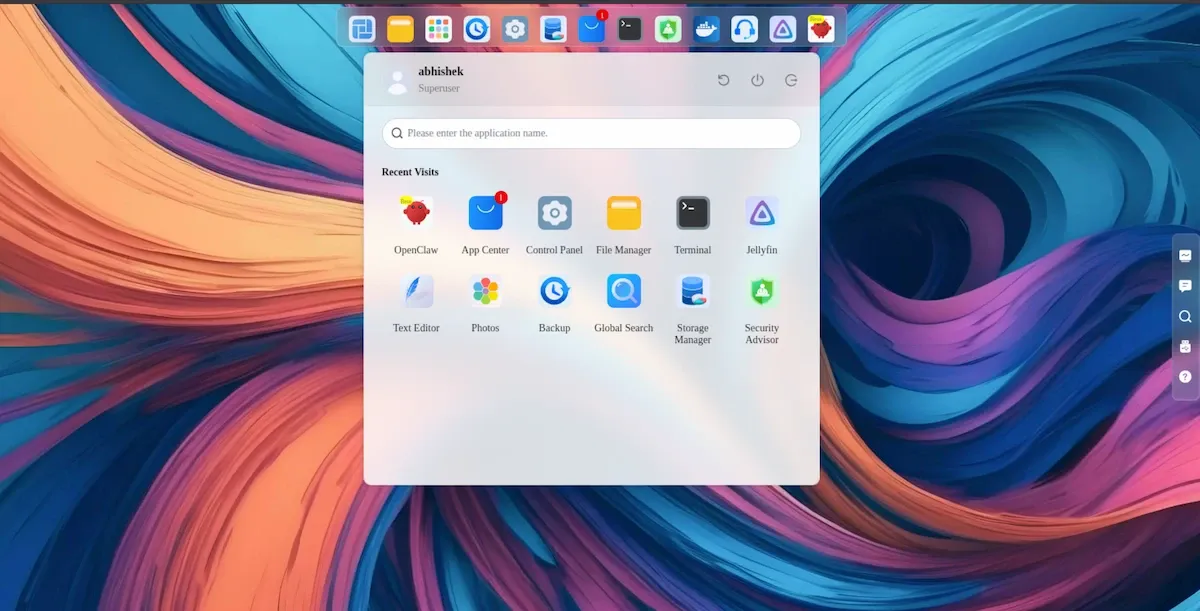Click the 'Superuser' role label
The width and height of the screenshot is (1200, 611).
pyautogui.click(x=439, y=88)
